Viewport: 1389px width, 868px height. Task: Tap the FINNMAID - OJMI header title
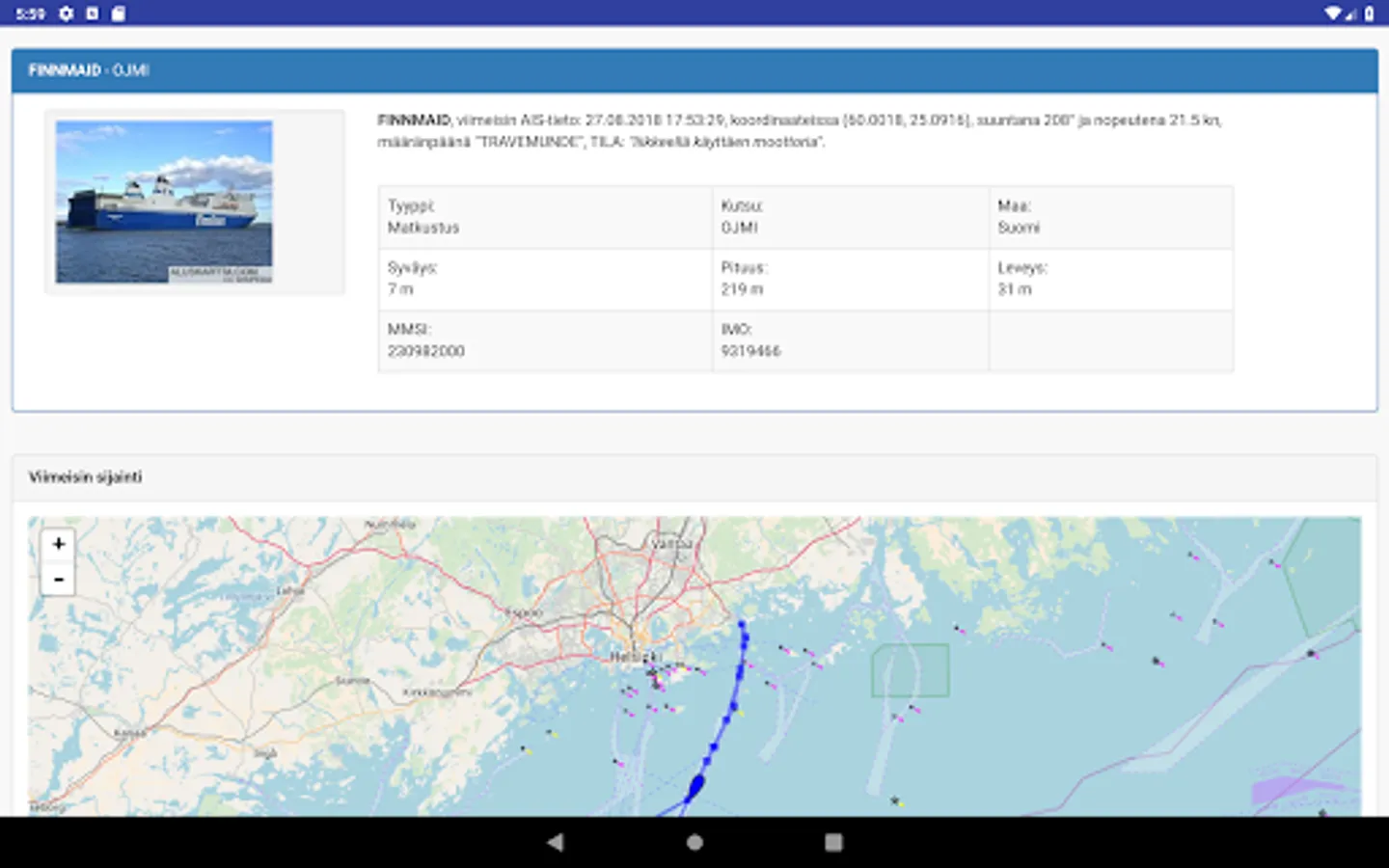click(x=89, y=70)
